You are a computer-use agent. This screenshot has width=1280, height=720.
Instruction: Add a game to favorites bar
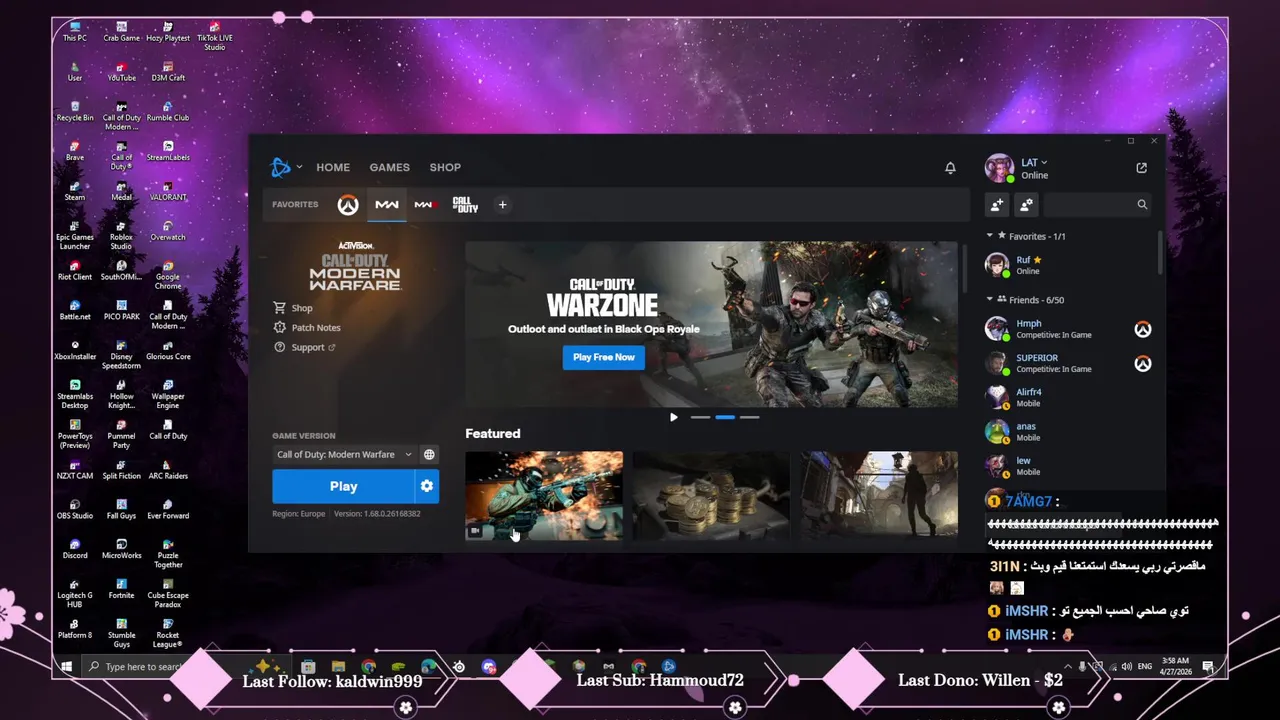pos(502,205)
